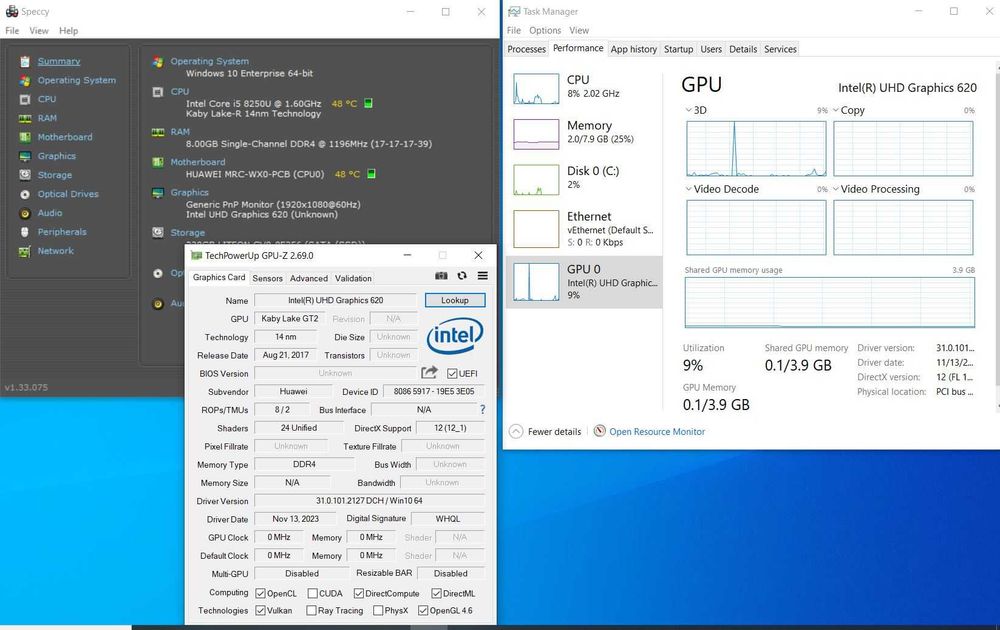The image size is (1000, 630).
Task: Select the GPU 0 performance item
Action: [584, 282]
